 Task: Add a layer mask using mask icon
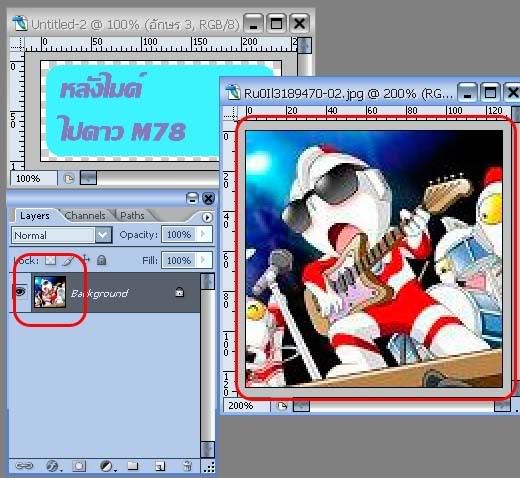tap(79, 466)
